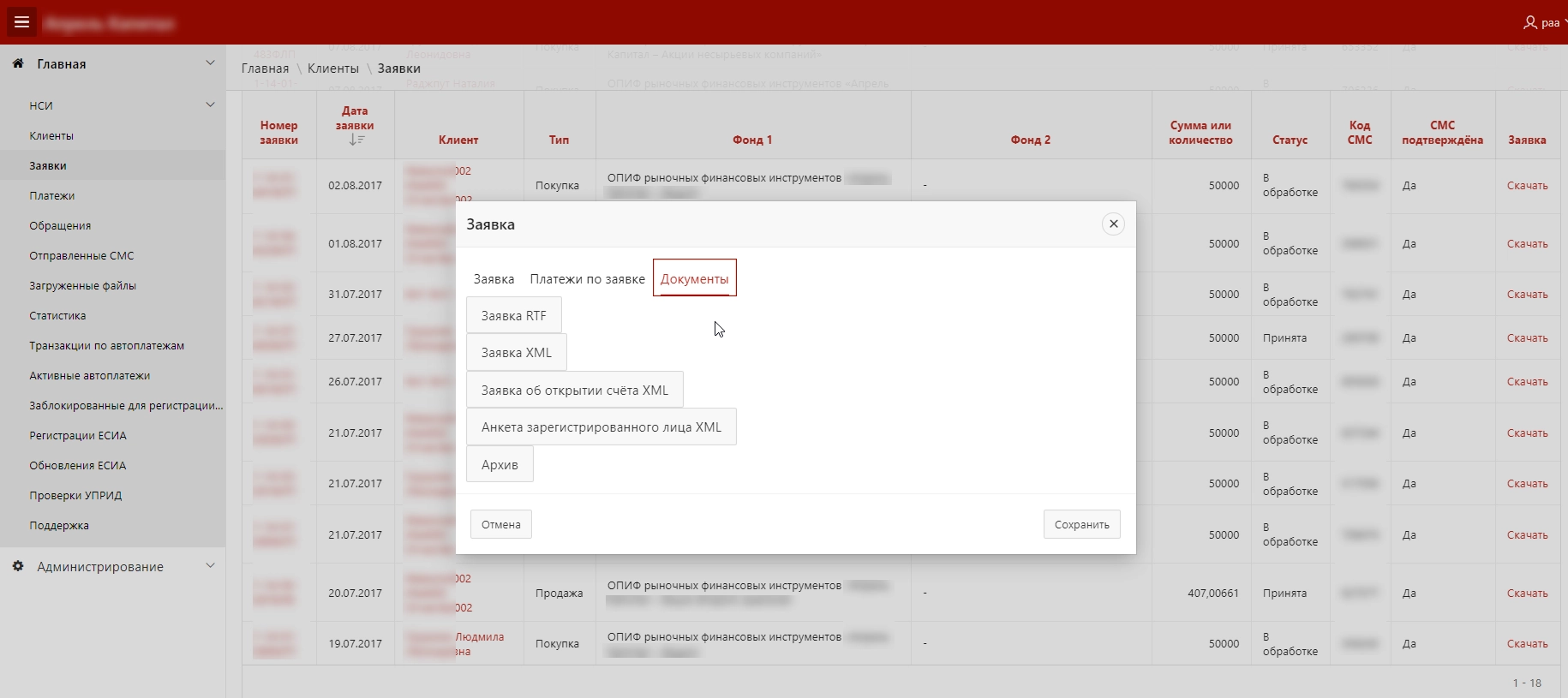The width and height of the screenshot is (1568, 698).
Task: Open Анкета зарегистрированного лица XML
Action: [601, 427]
